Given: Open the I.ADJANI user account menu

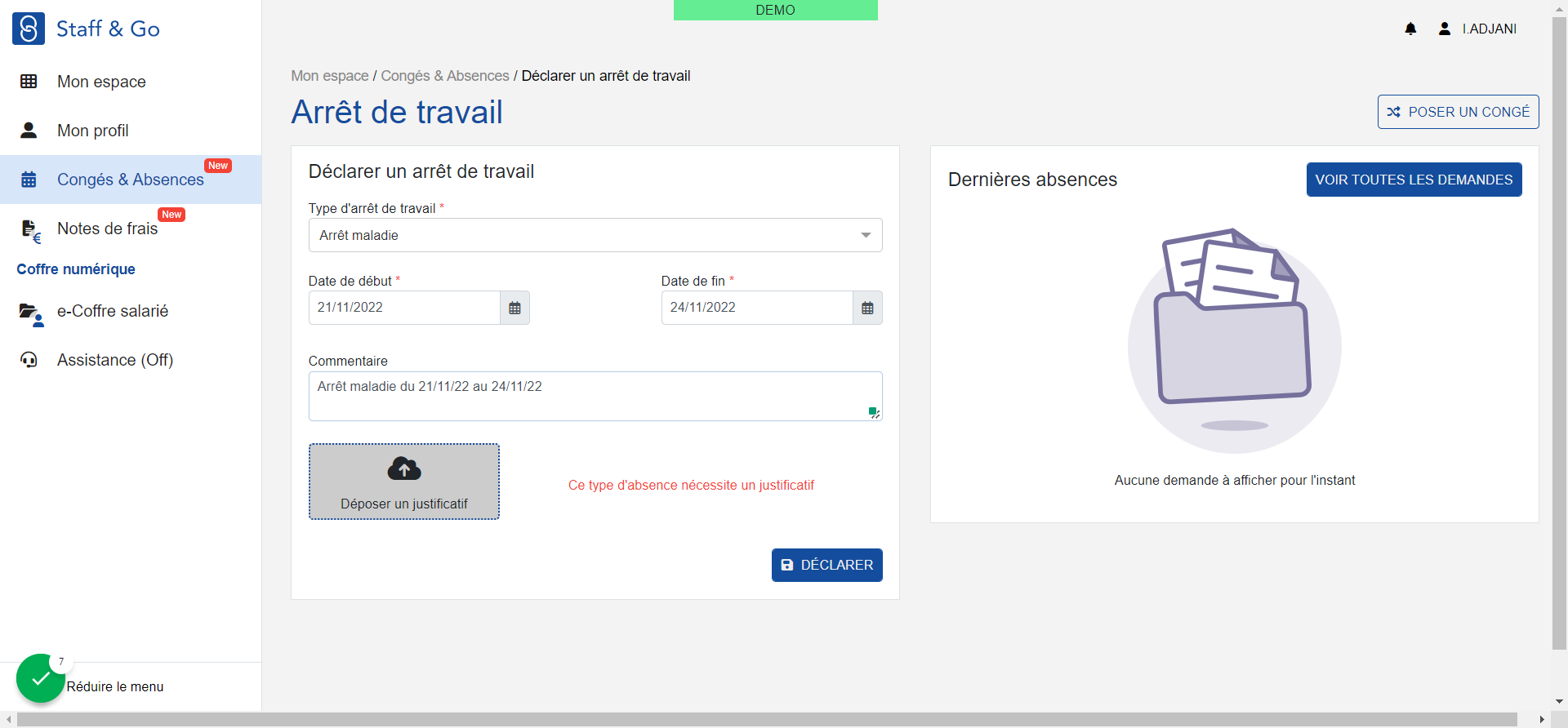Looking at the screenshot, I should coord(1477,29).
